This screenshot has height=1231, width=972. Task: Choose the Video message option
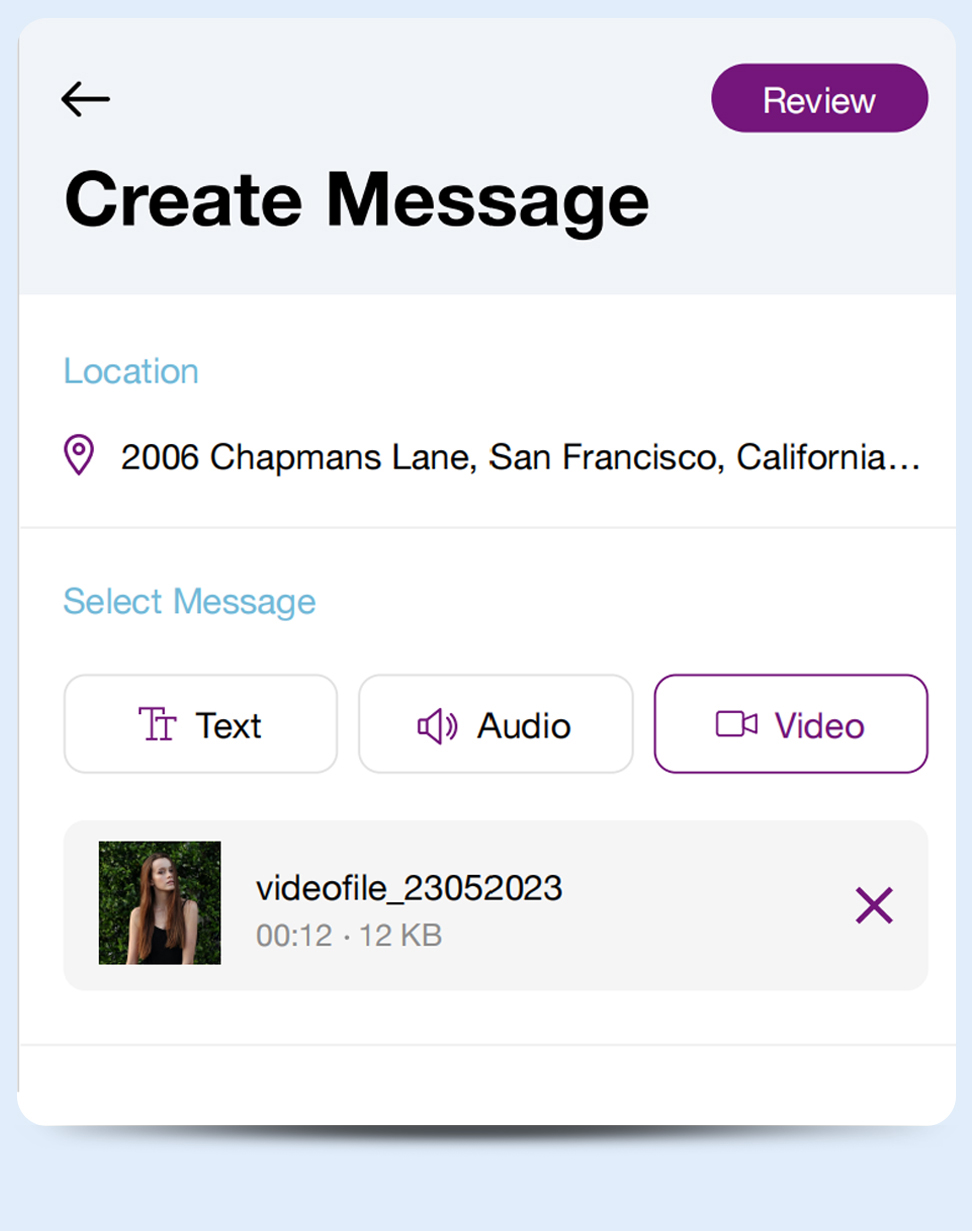click(x=790, y=724)
